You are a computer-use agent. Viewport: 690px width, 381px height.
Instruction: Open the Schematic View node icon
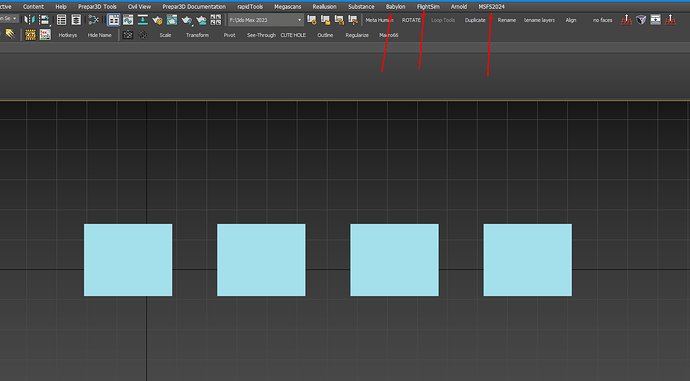(93, 20)
